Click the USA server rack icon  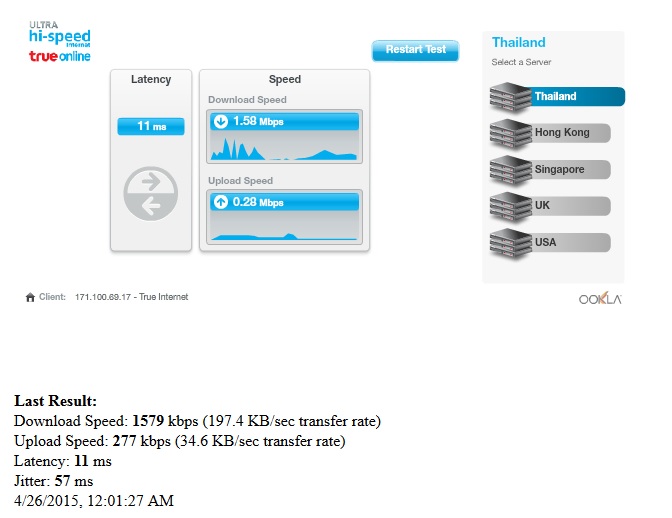pyautogui.click(x=510, y=244)
